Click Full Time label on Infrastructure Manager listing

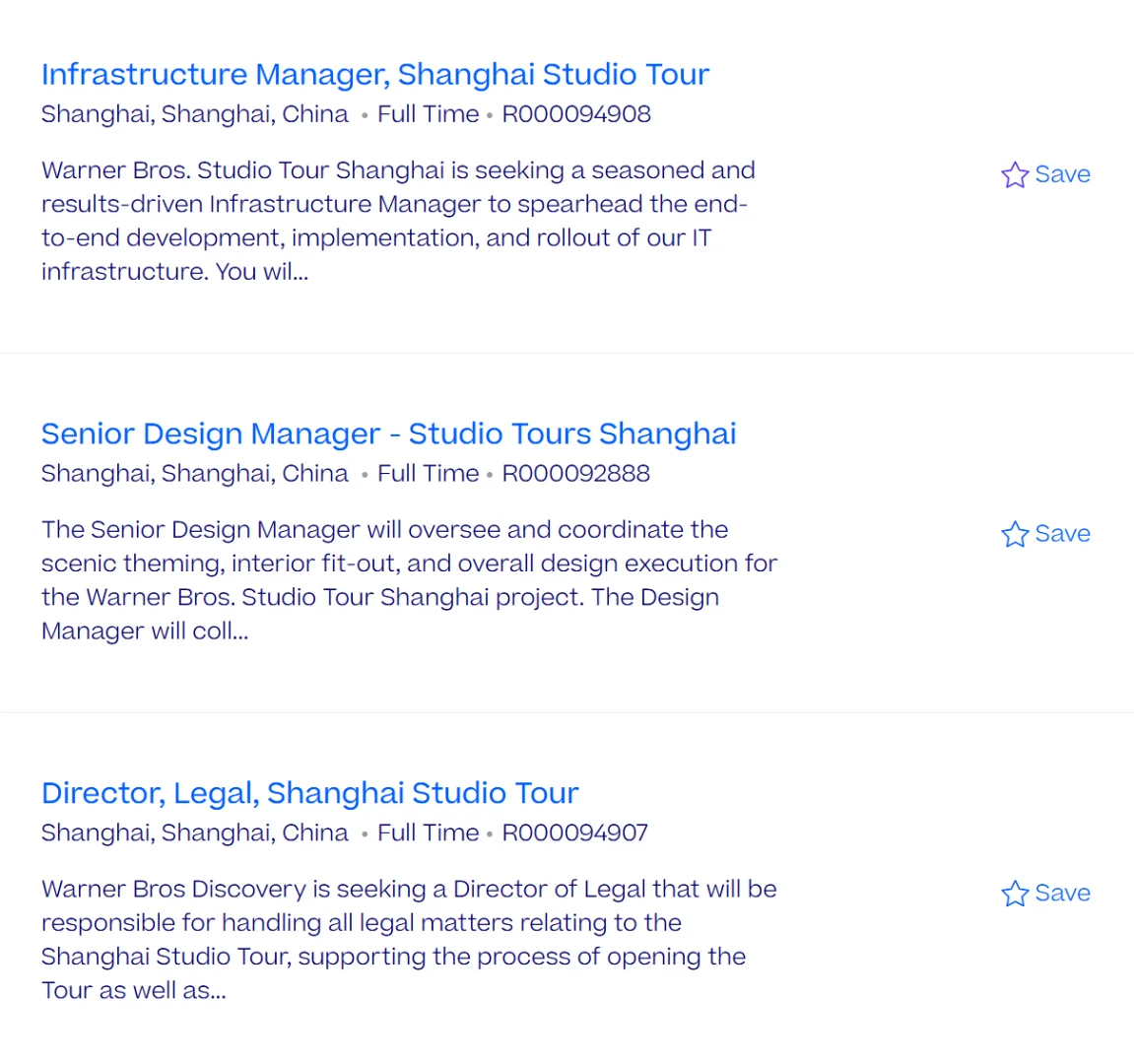(428, 114)
